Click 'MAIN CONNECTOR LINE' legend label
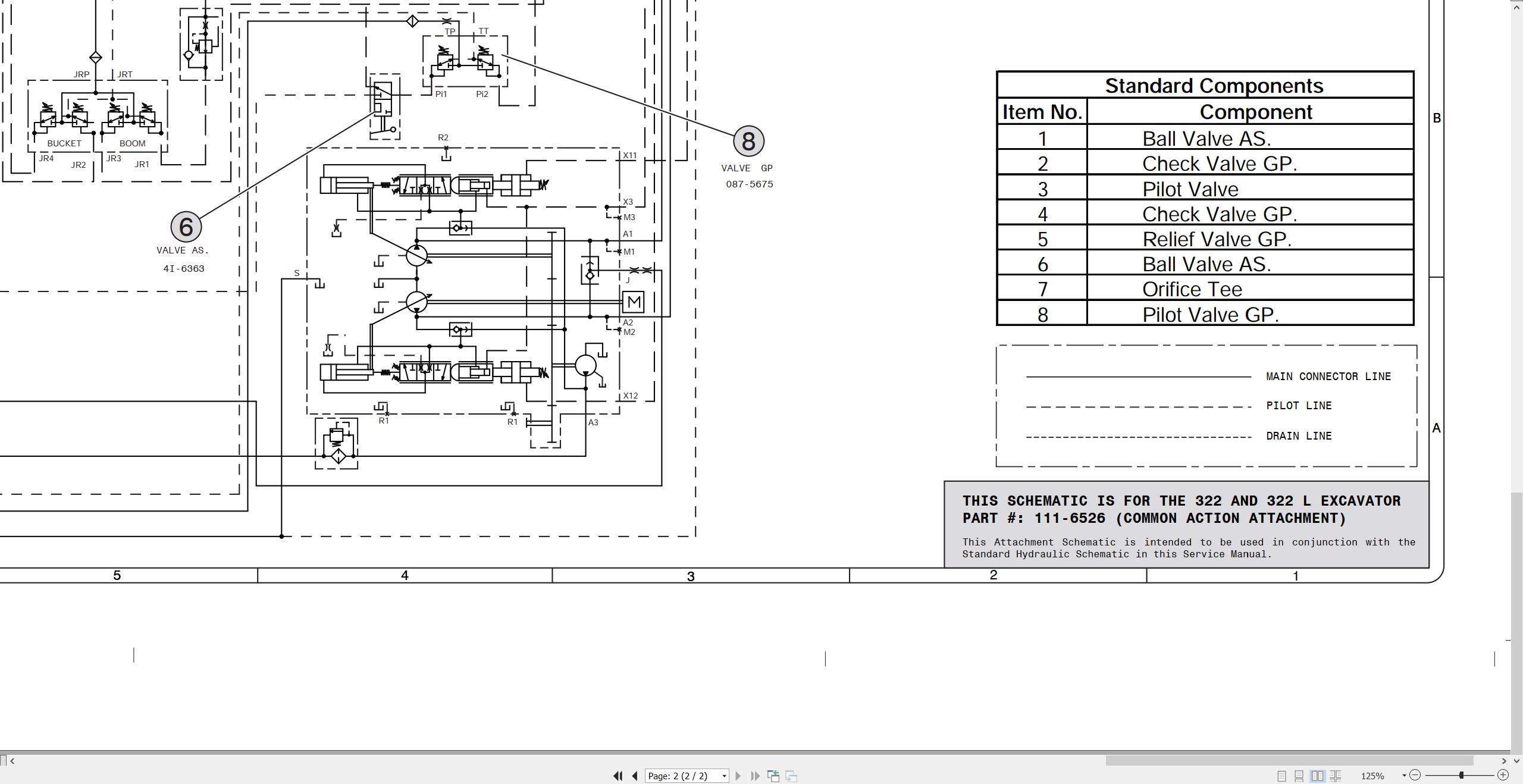The width and height of the screenshot is (1523, 784). (x=1328, y=377)
